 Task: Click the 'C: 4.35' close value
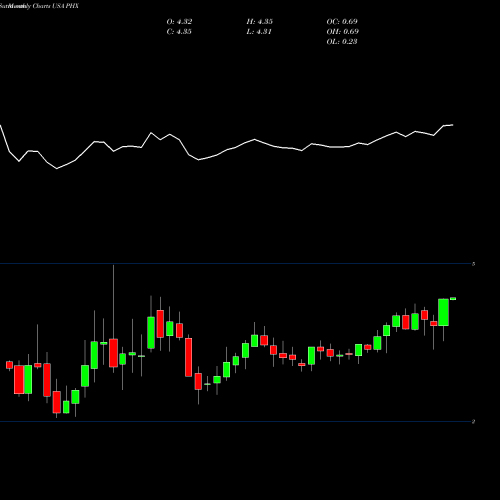pos(179,32)
